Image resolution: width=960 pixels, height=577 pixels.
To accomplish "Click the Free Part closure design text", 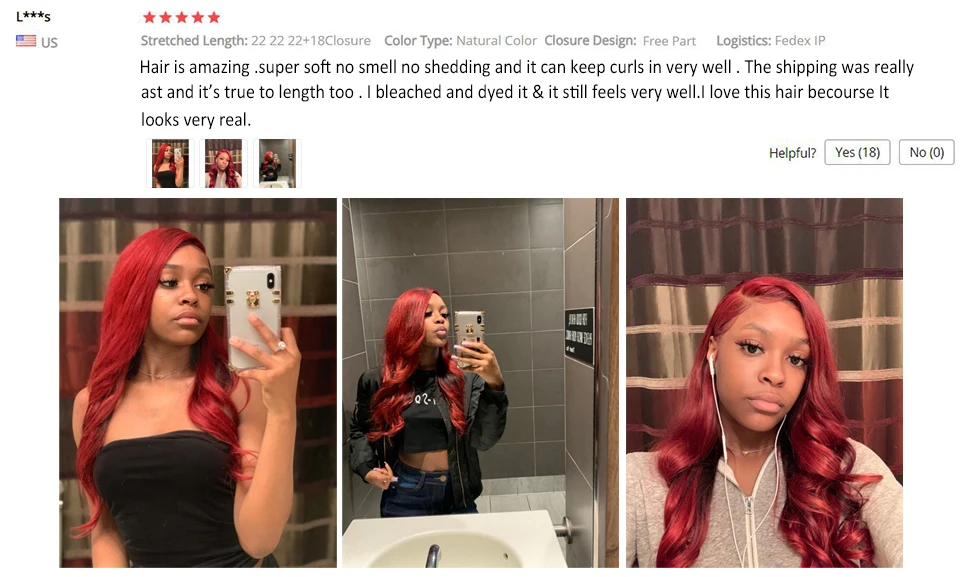I will coord(669,41).
